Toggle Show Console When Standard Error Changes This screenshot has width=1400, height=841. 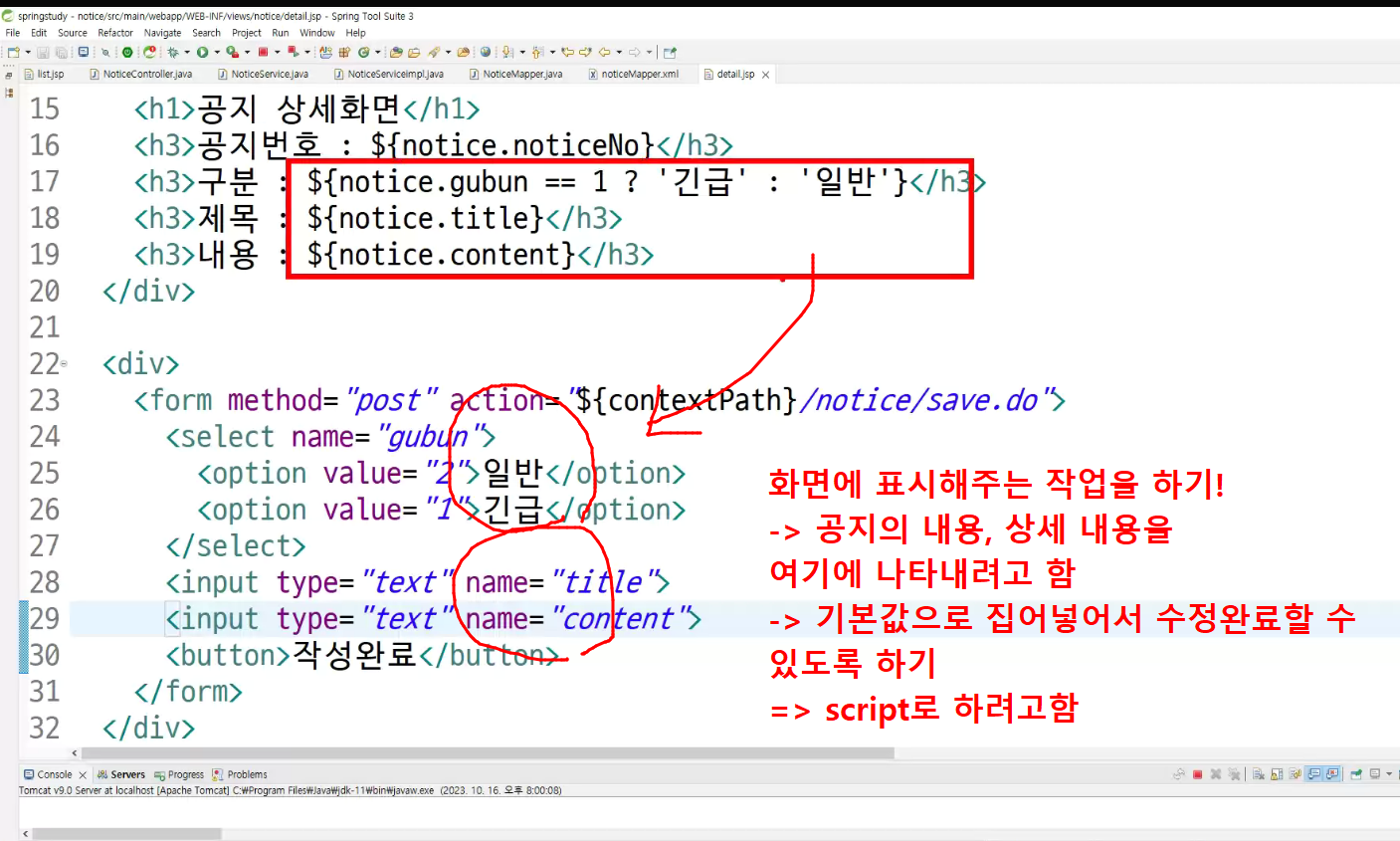1331,774
